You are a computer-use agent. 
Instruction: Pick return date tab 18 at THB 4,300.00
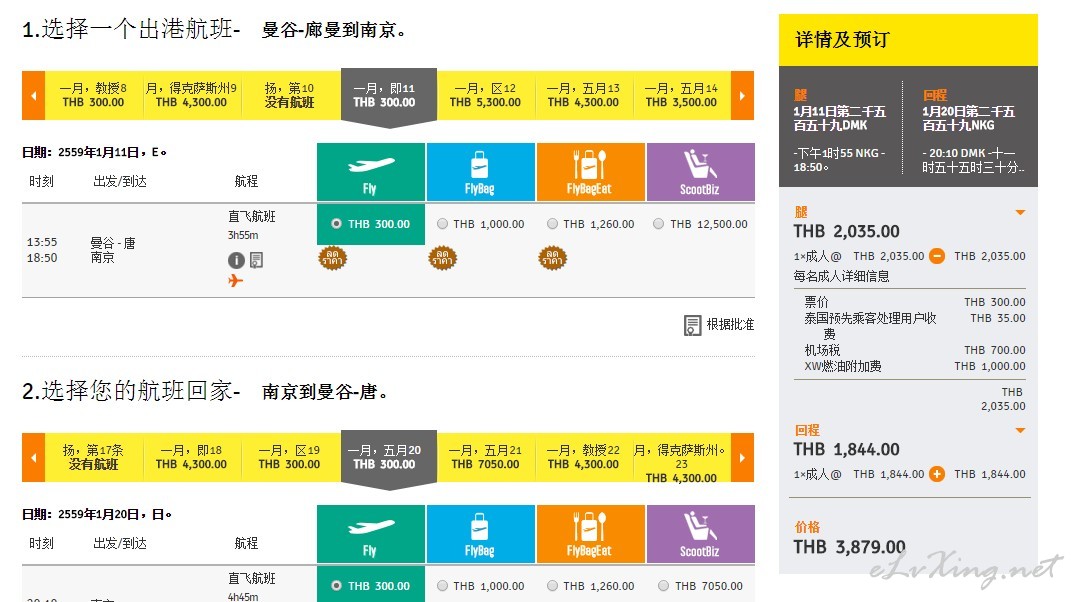pyautogui.click(x=191, y=457)
